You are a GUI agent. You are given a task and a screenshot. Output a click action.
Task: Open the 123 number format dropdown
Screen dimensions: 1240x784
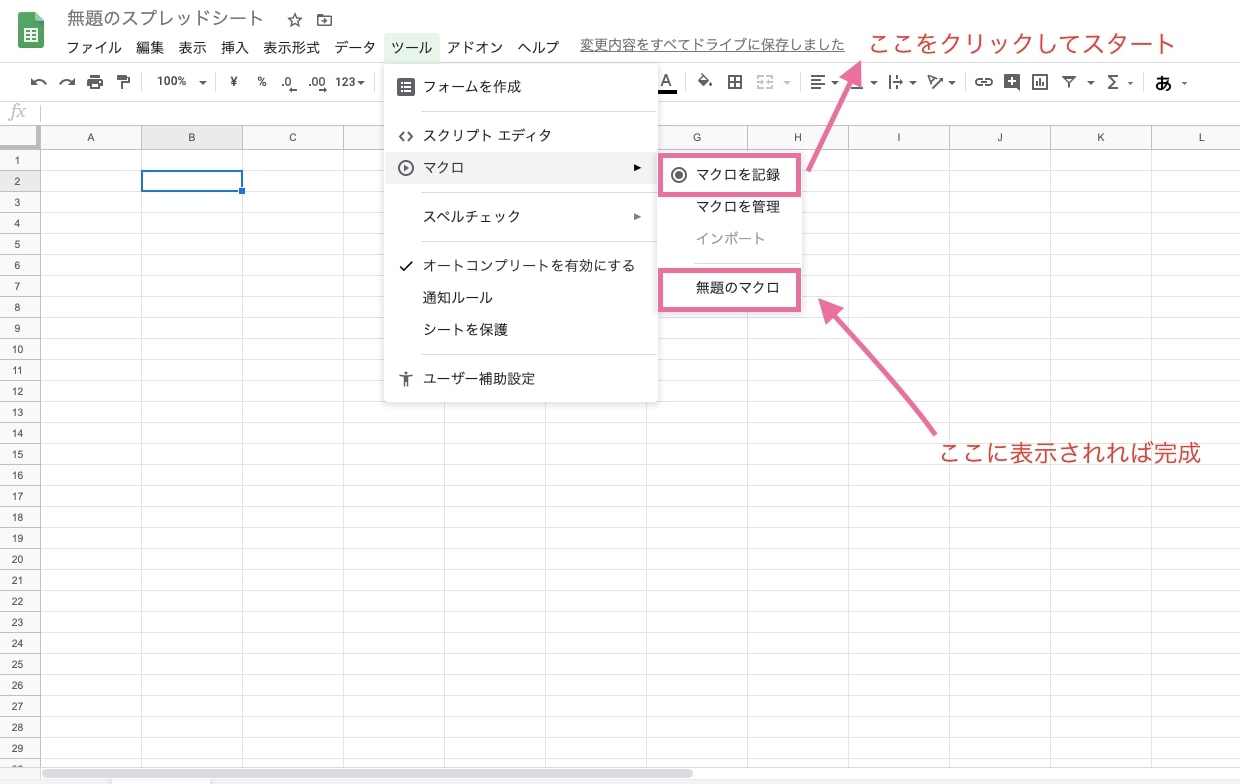350,82
